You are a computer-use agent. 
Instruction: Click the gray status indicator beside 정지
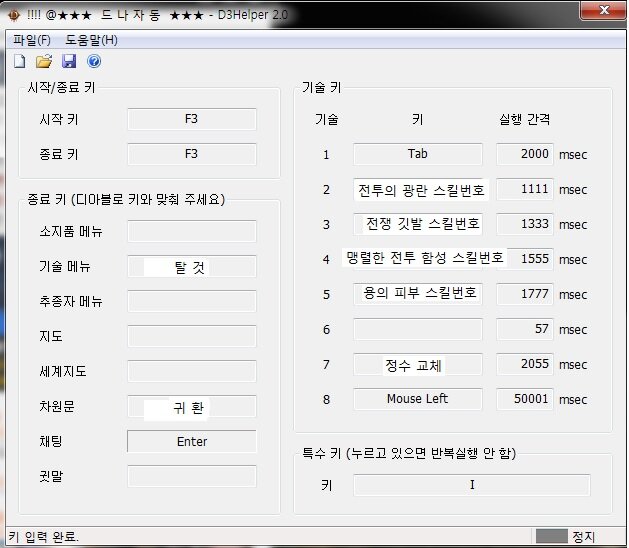pos(552,536)
